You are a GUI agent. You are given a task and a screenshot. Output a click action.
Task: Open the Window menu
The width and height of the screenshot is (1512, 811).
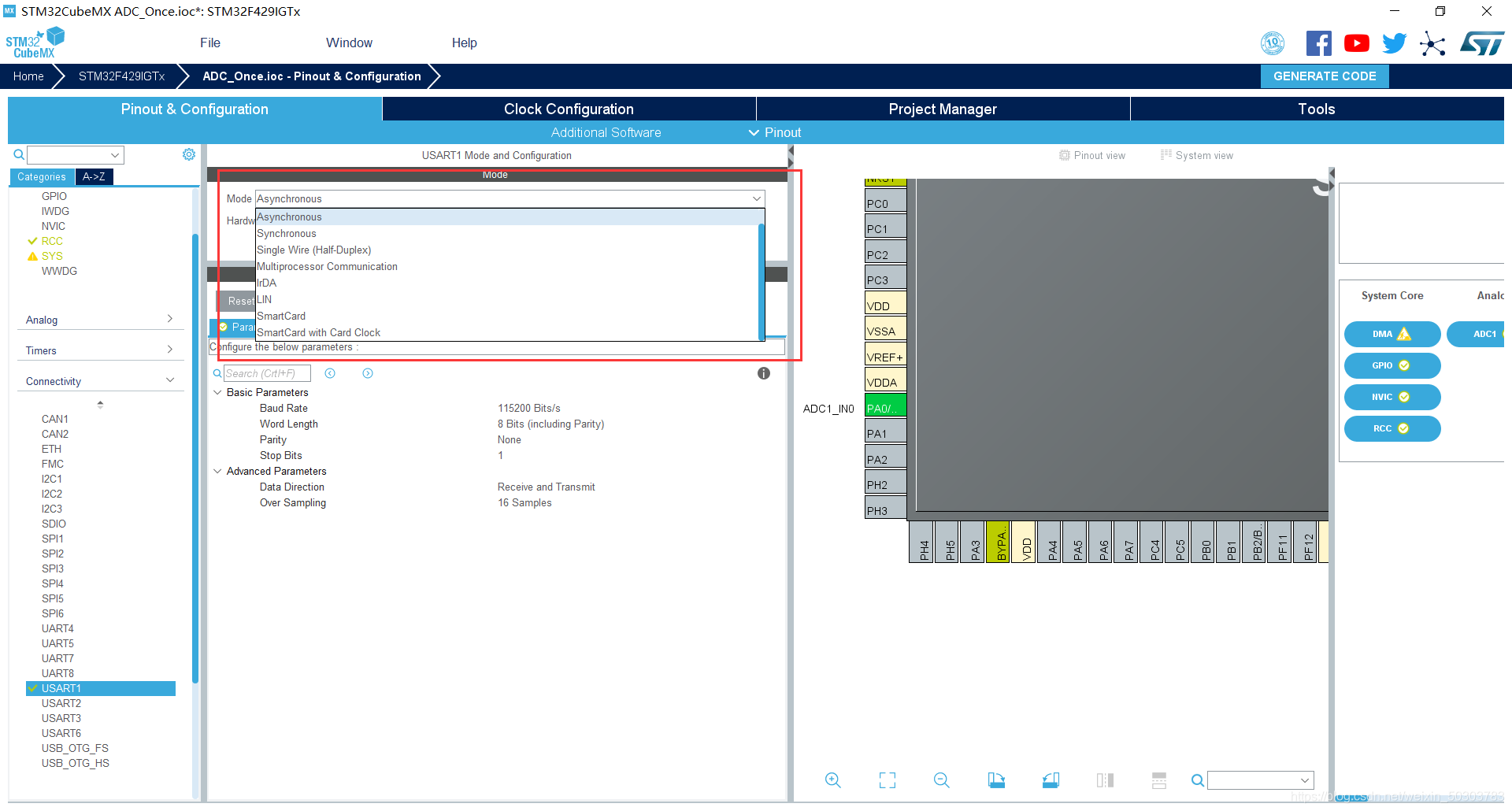349,43
